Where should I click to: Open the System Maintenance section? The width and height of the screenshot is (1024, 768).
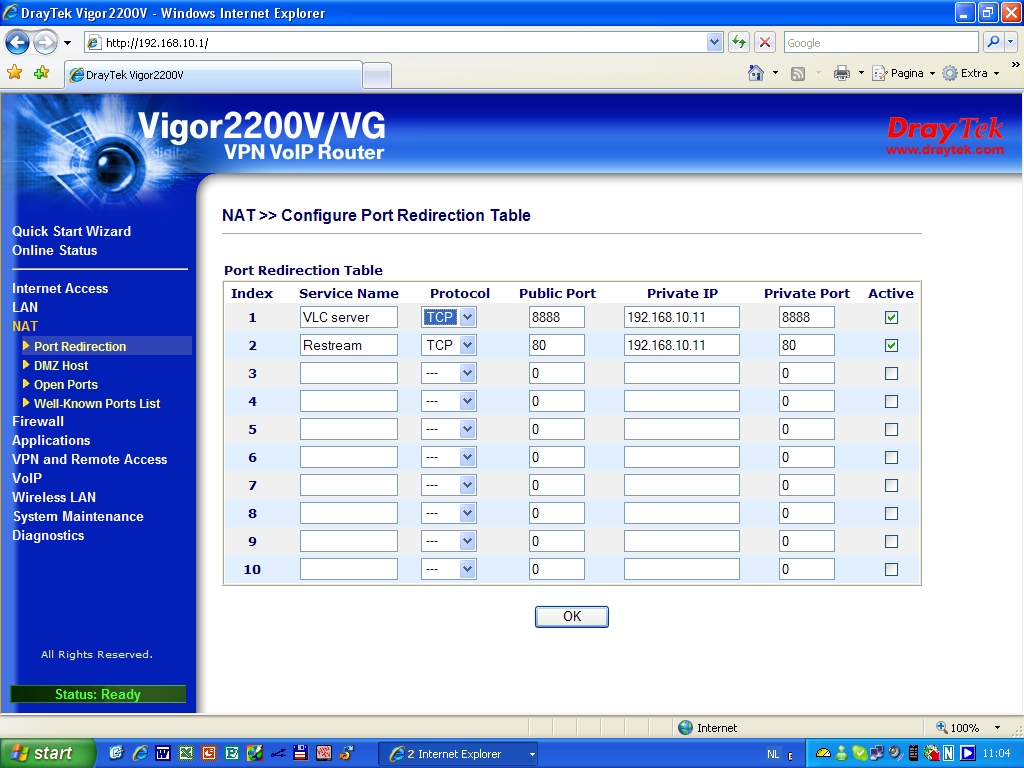(78, 517)
